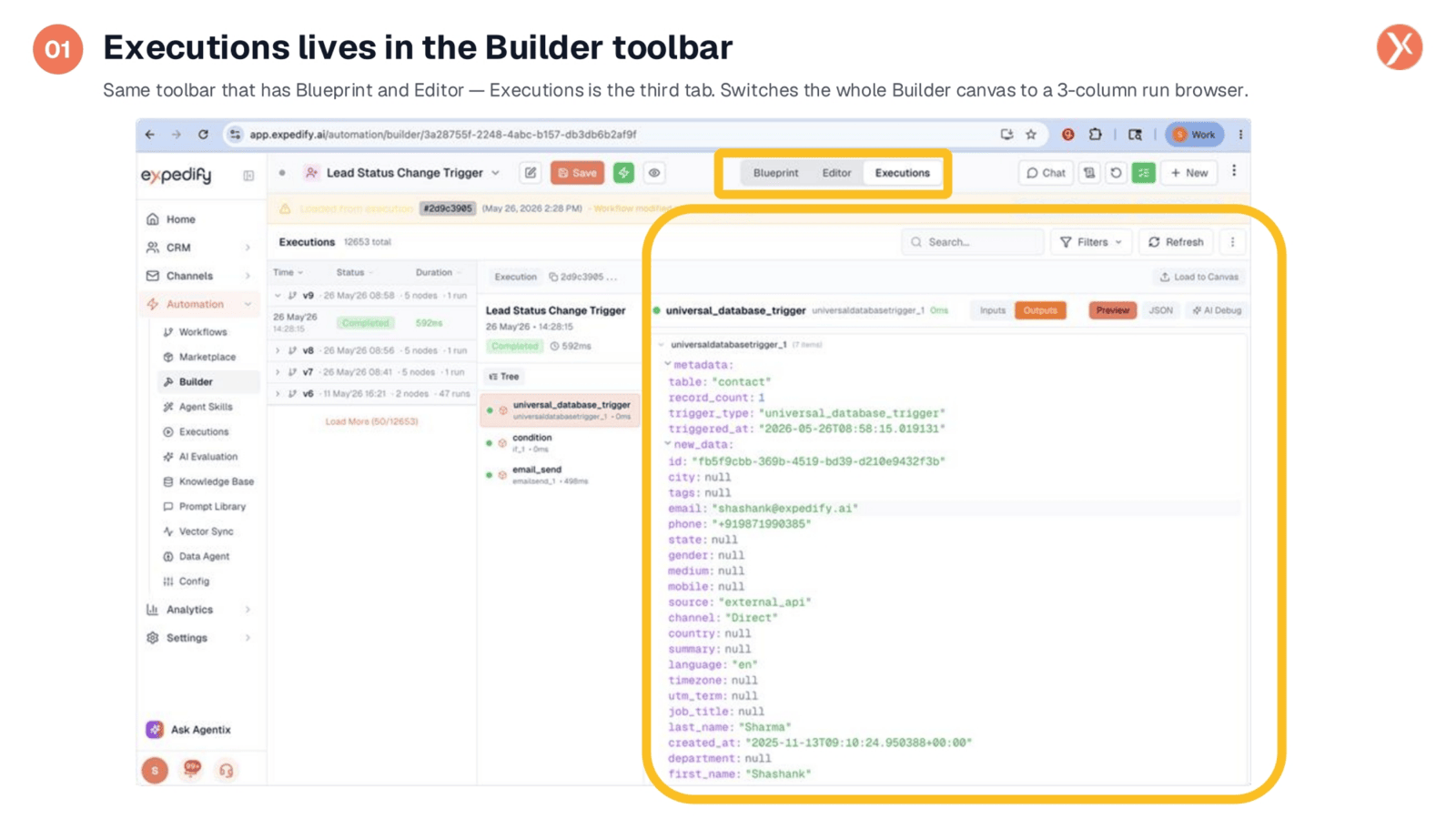Switch to the Blueprint tab
This screenshot has width=1456, height=819.
point(775,173)
